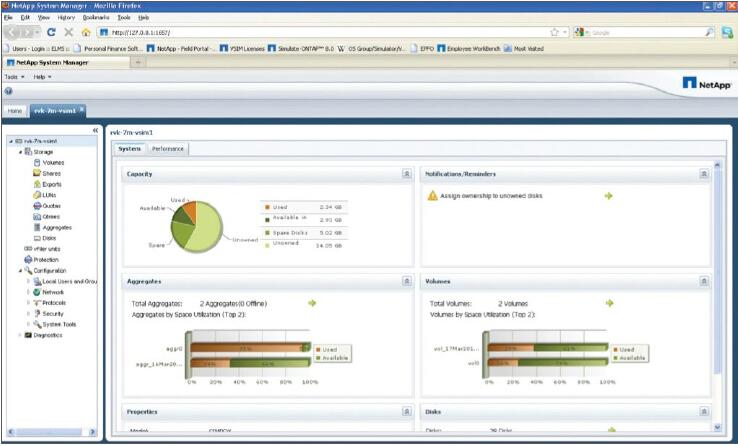Screen dimensions: 738x446
Task: Collapse the rvk-7m-vsim1 root node
Action: 11,141
